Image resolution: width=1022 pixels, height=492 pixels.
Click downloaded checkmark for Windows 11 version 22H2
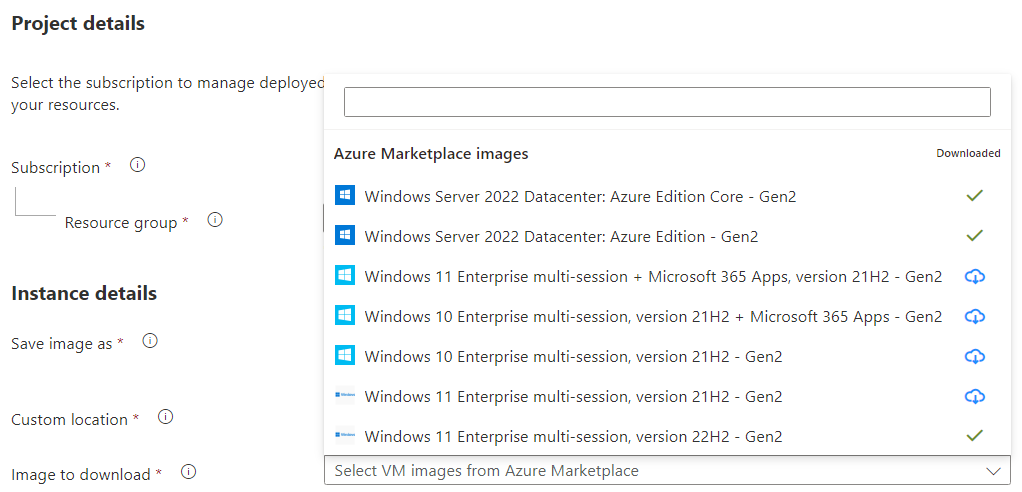point(974,436)
